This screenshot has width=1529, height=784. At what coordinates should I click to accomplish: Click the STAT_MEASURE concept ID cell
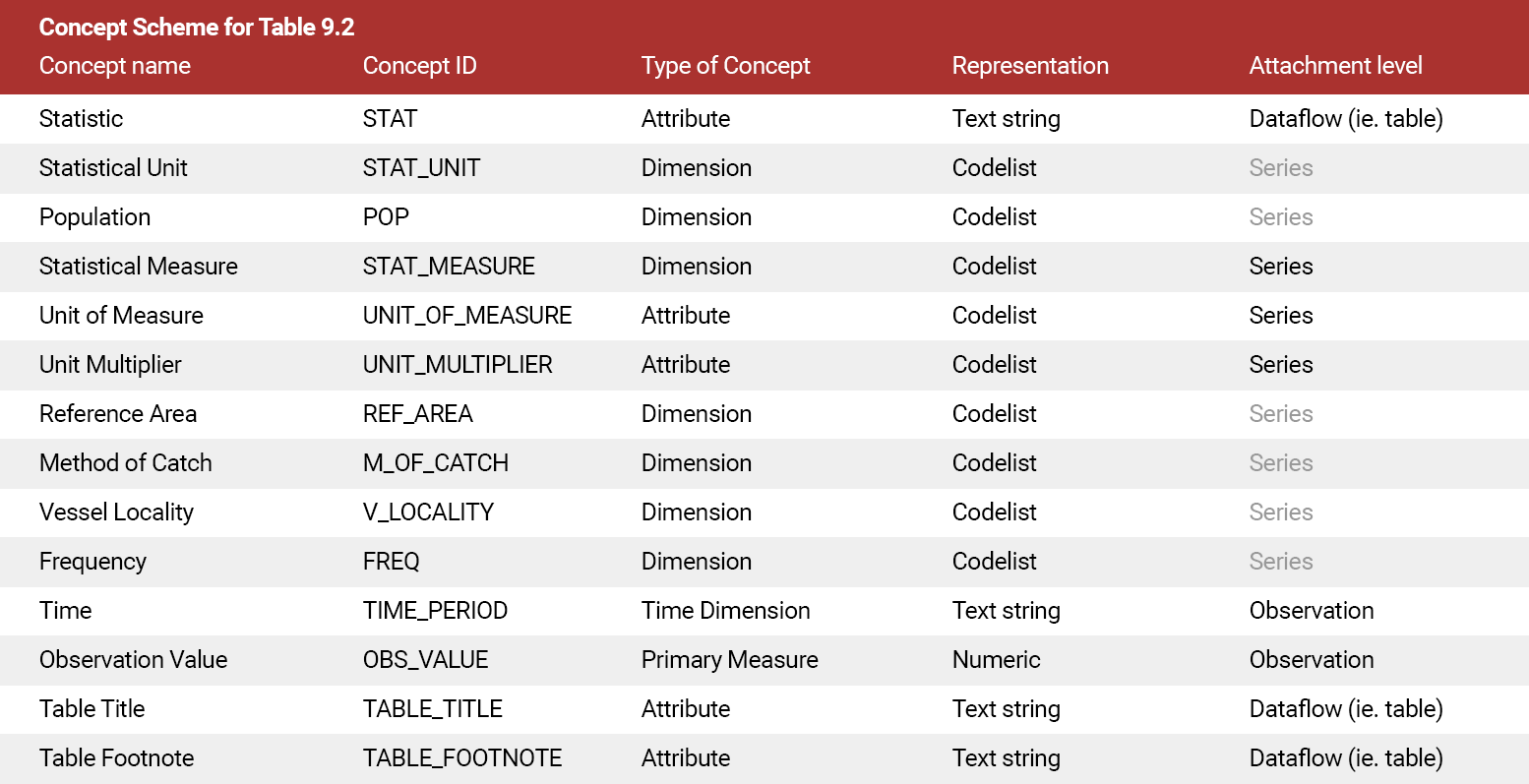tap(449, 267)
